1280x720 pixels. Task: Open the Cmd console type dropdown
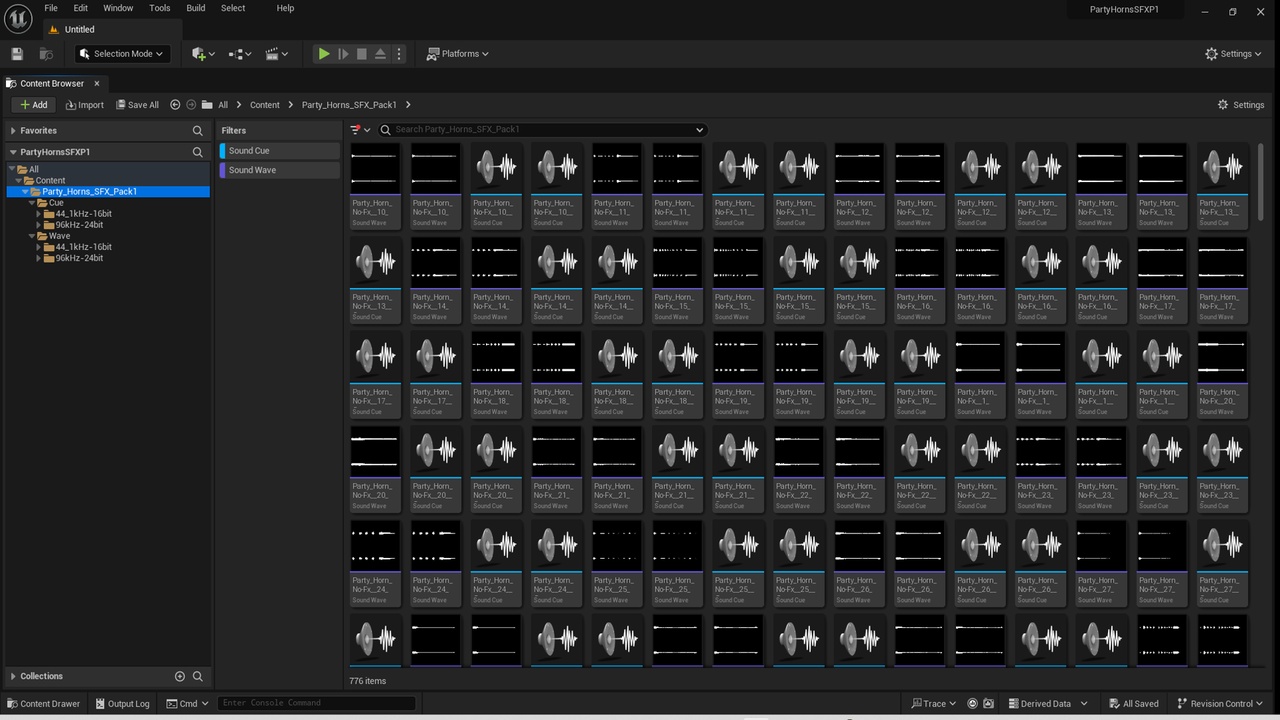pos(187,704)
